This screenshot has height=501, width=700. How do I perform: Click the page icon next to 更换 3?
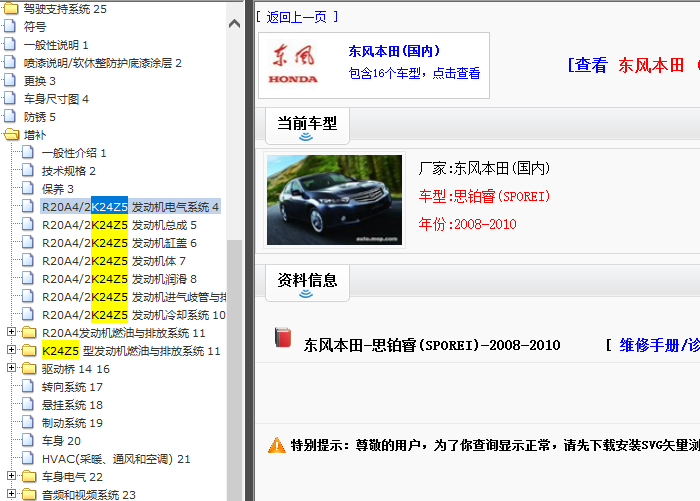pos(10,80)
